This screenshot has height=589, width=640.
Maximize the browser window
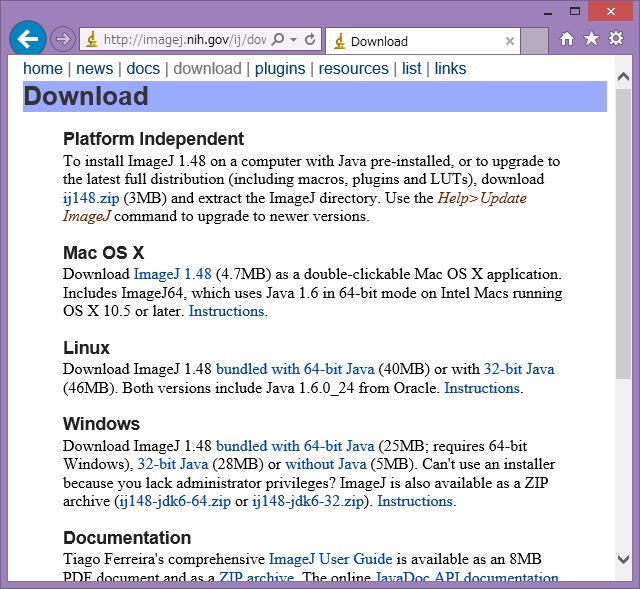click(x=575, y=11)
